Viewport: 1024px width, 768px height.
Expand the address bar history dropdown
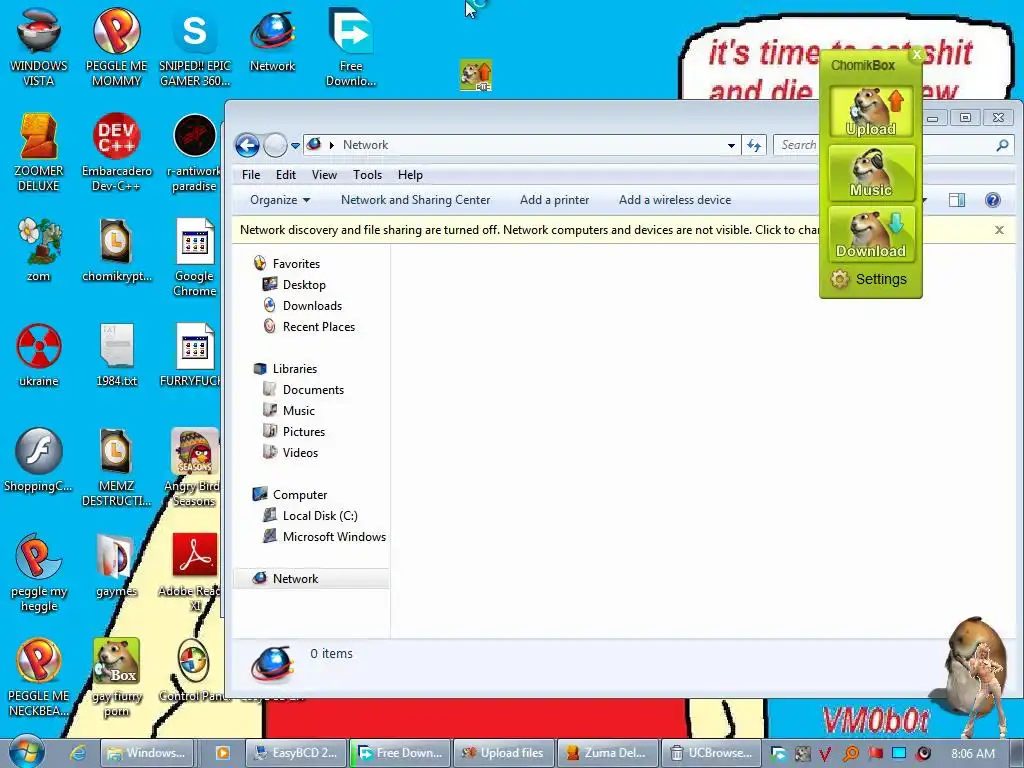[x=731, y=145]
